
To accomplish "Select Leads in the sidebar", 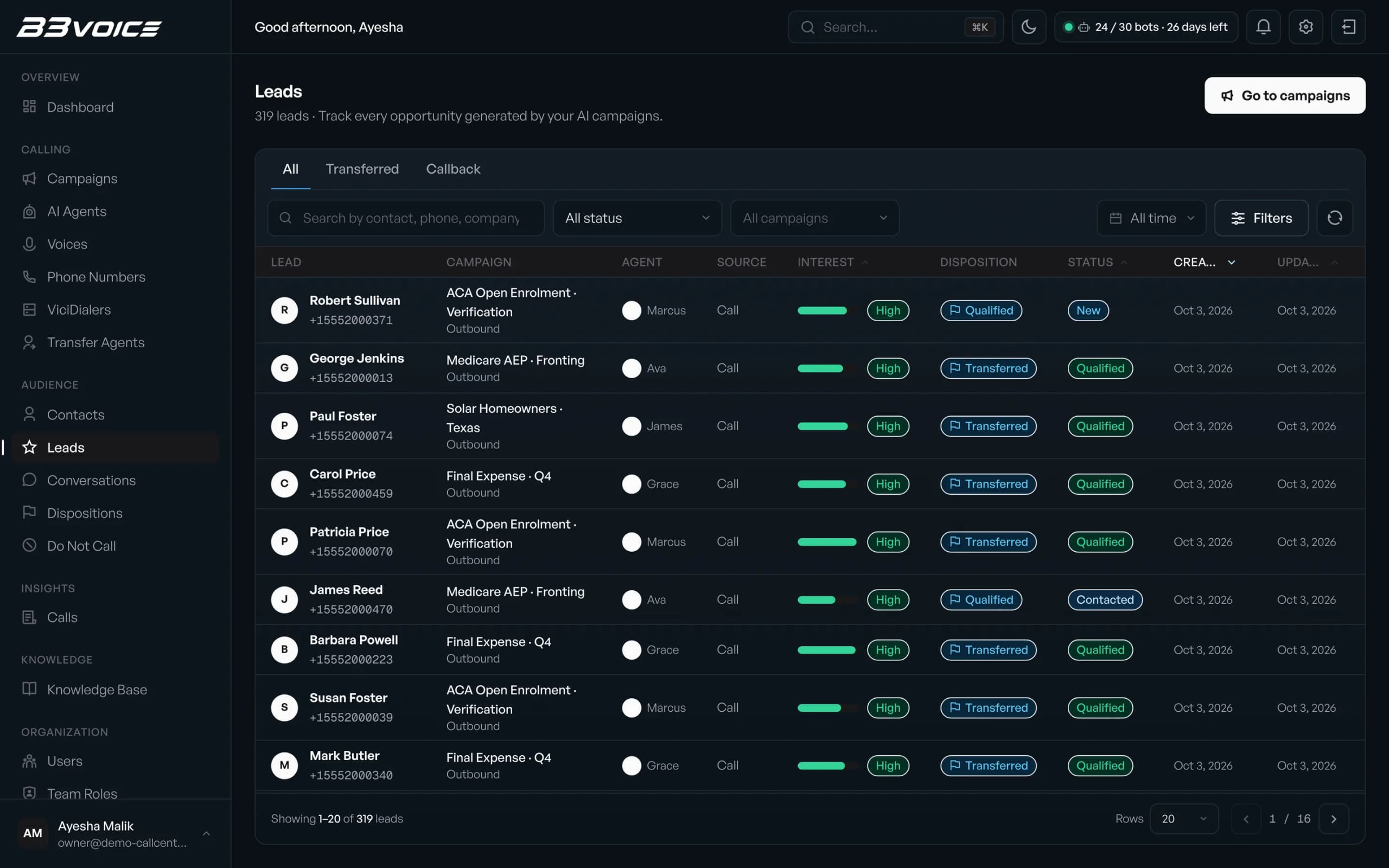I will [x=115, y=447].
